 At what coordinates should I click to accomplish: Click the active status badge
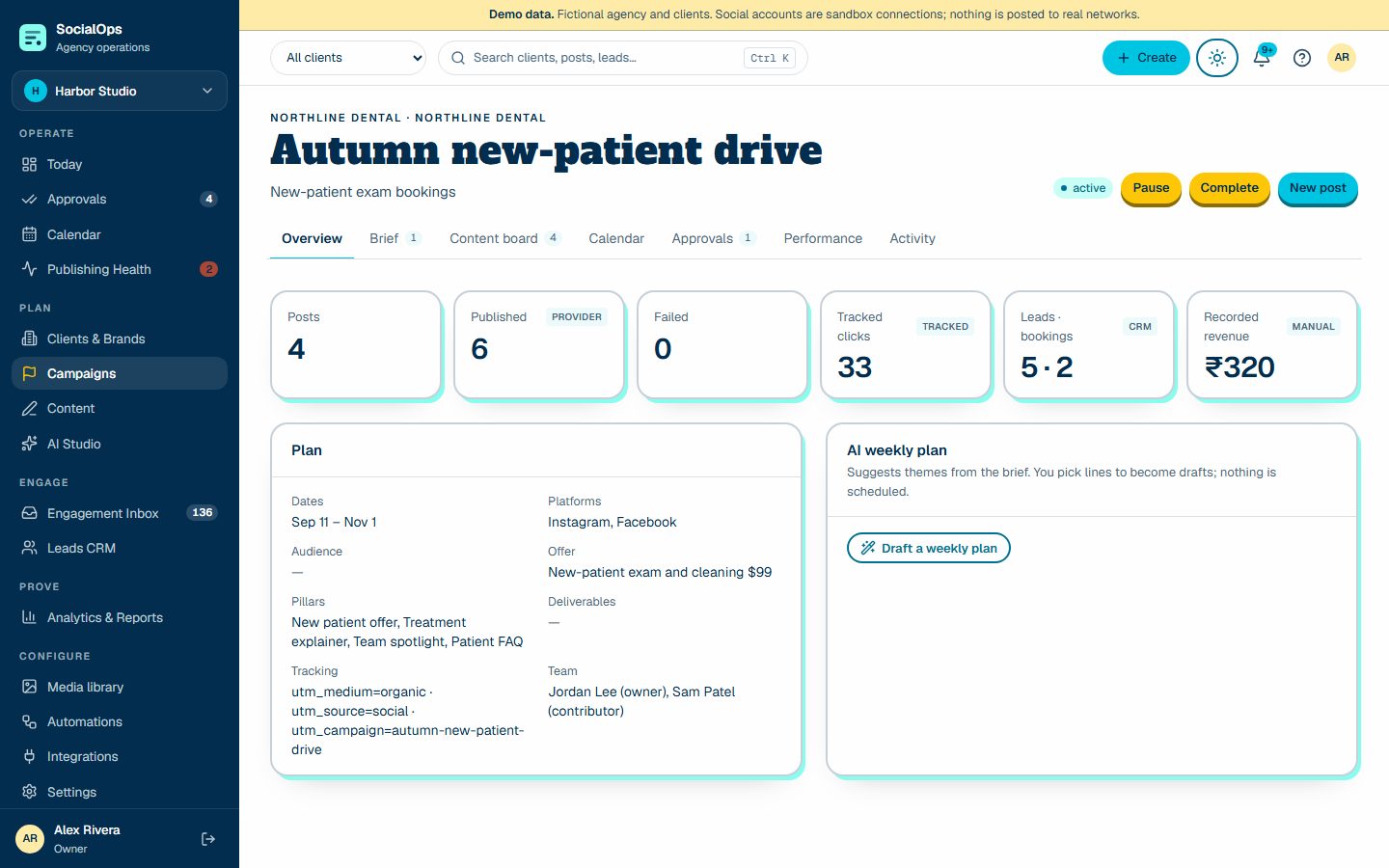(x=1083, y=188)
